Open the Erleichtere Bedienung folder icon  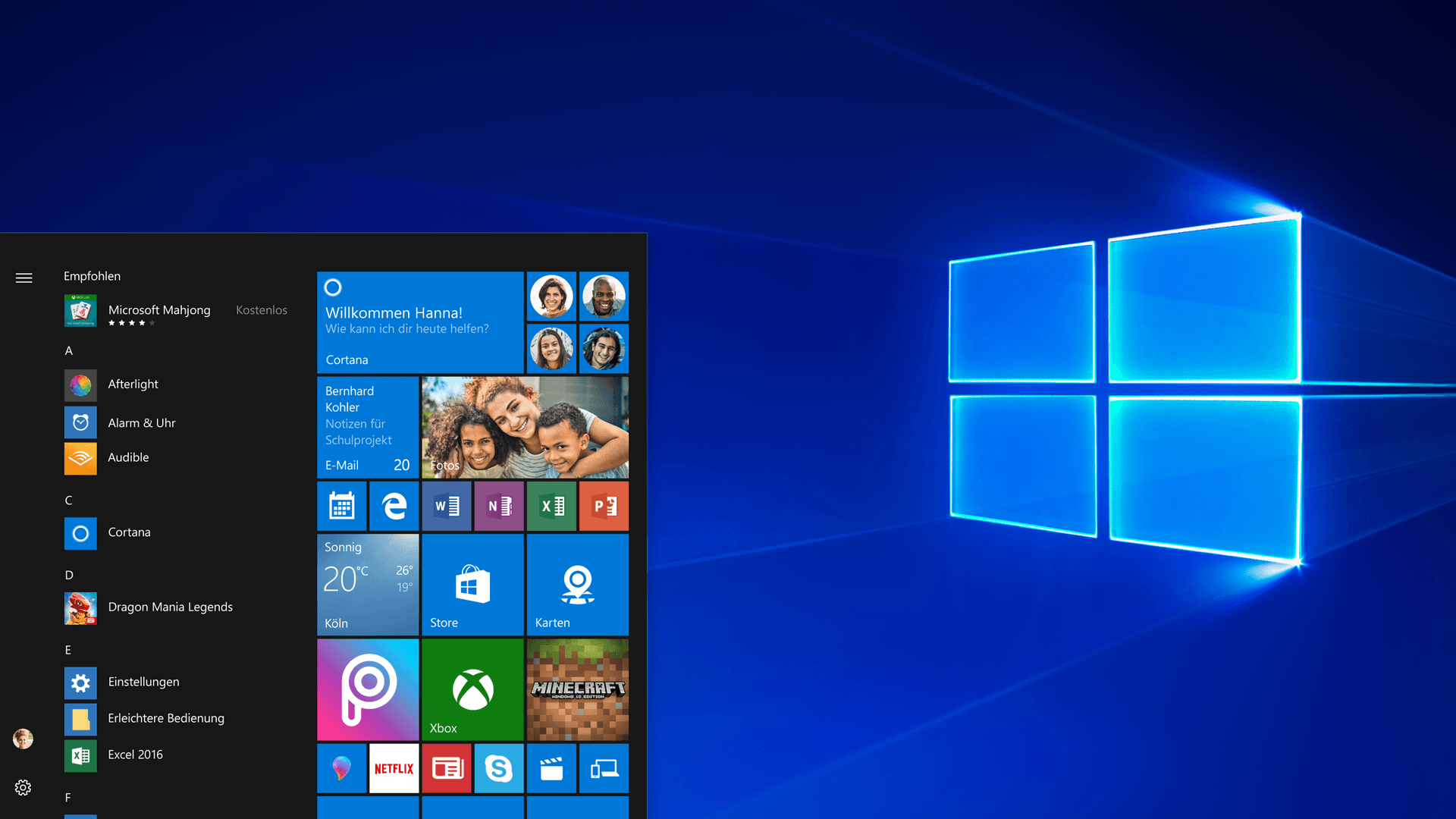80,720
